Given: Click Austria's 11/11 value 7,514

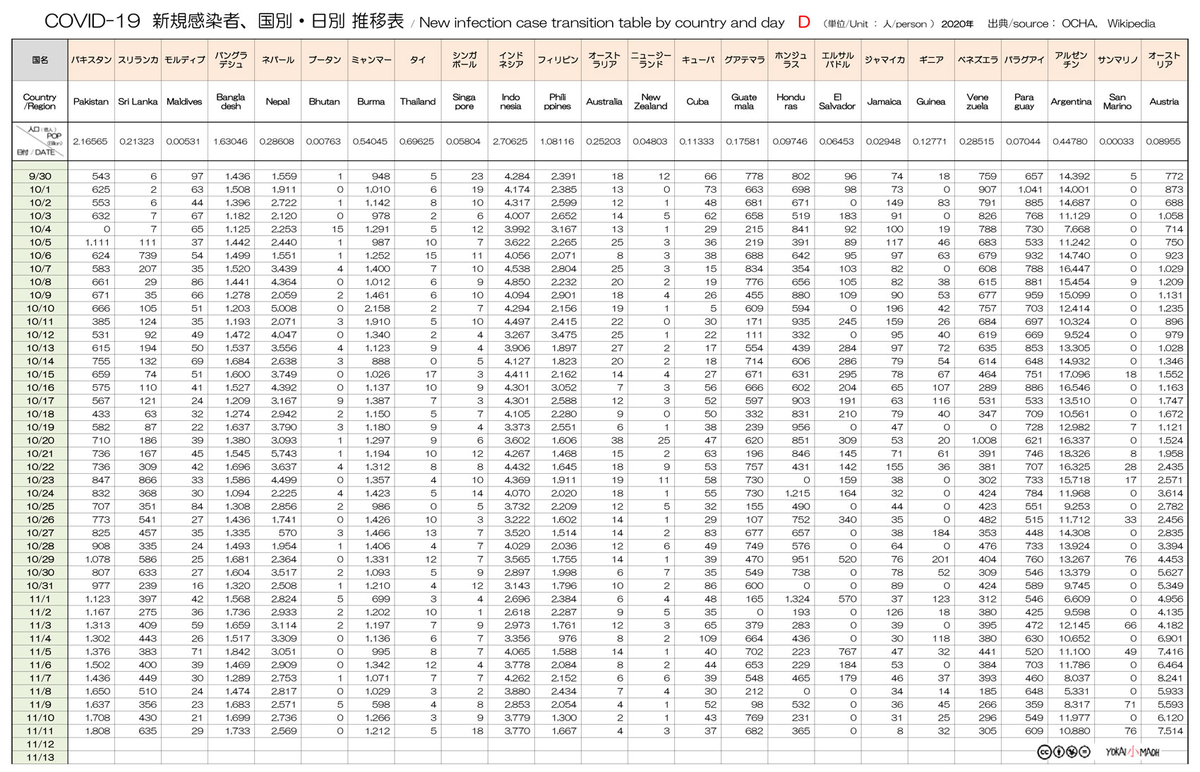Looking at the screenshot, I should [1170, 730].
